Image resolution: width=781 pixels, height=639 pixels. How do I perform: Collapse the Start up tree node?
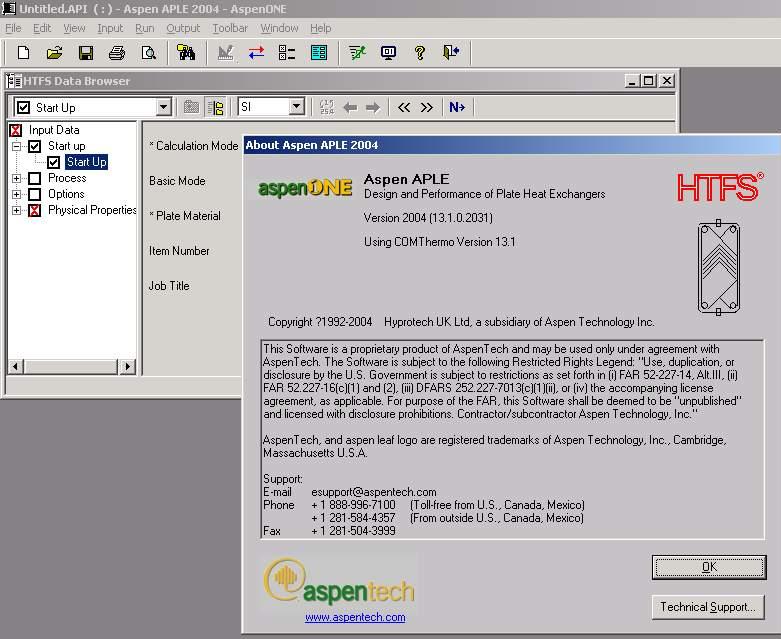[x=16, y=146]
